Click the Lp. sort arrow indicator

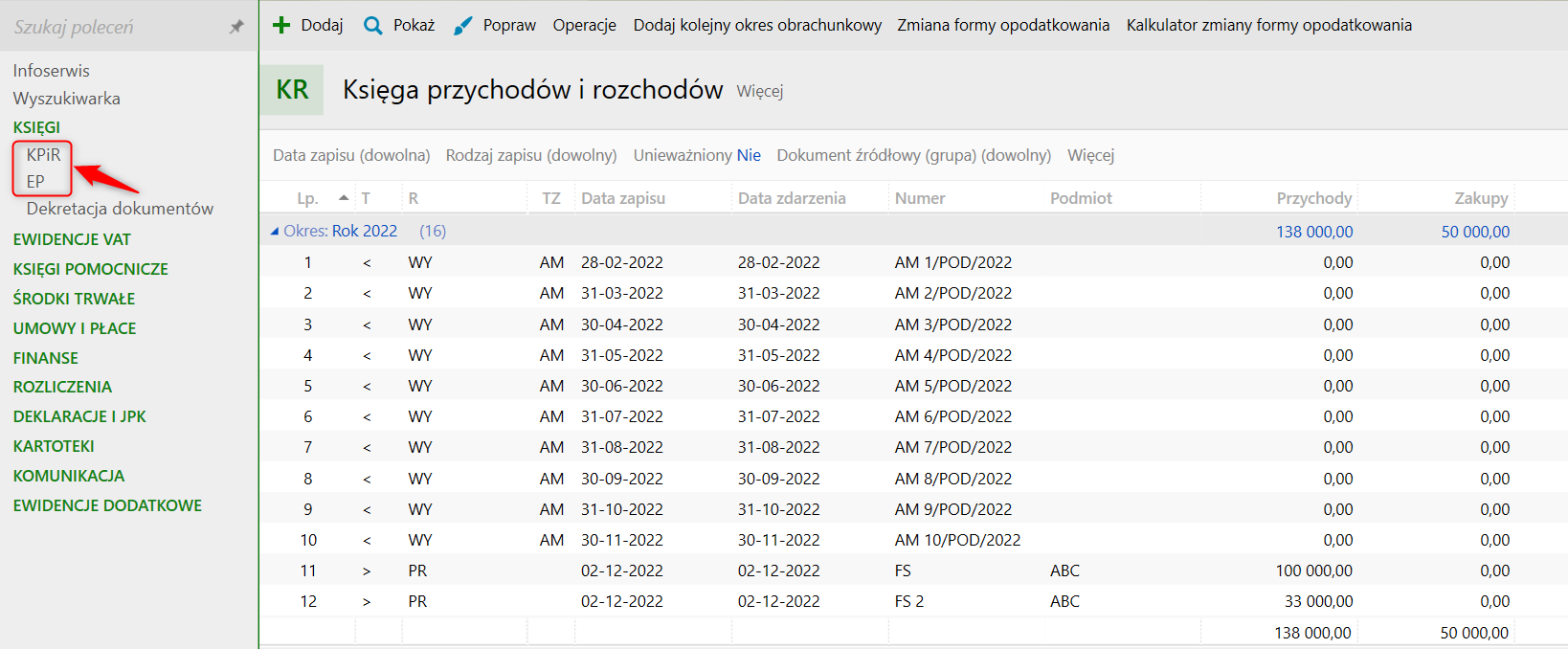[344, 198]
